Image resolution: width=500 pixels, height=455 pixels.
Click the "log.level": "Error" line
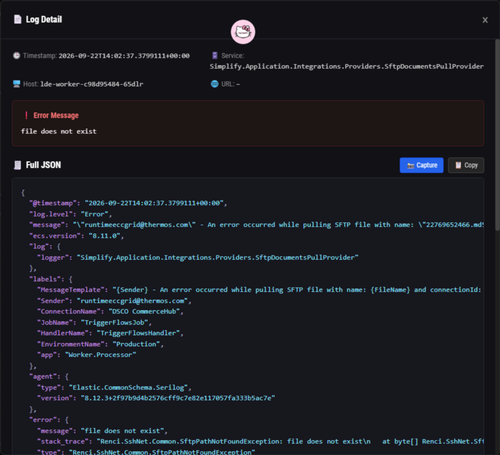coord(70,214)
